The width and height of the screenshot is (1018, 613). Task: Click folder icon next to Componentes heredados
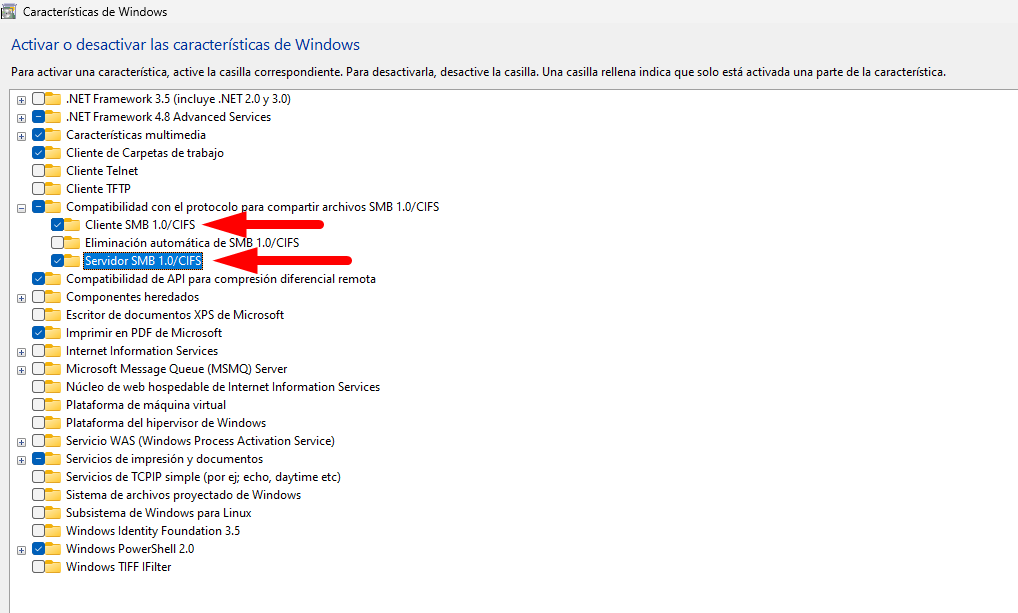53,297
